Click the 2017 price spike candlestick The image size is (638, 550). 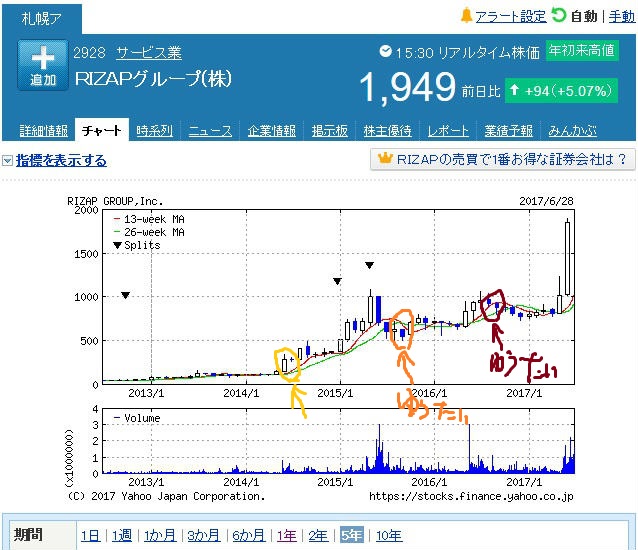pos(568,257)
